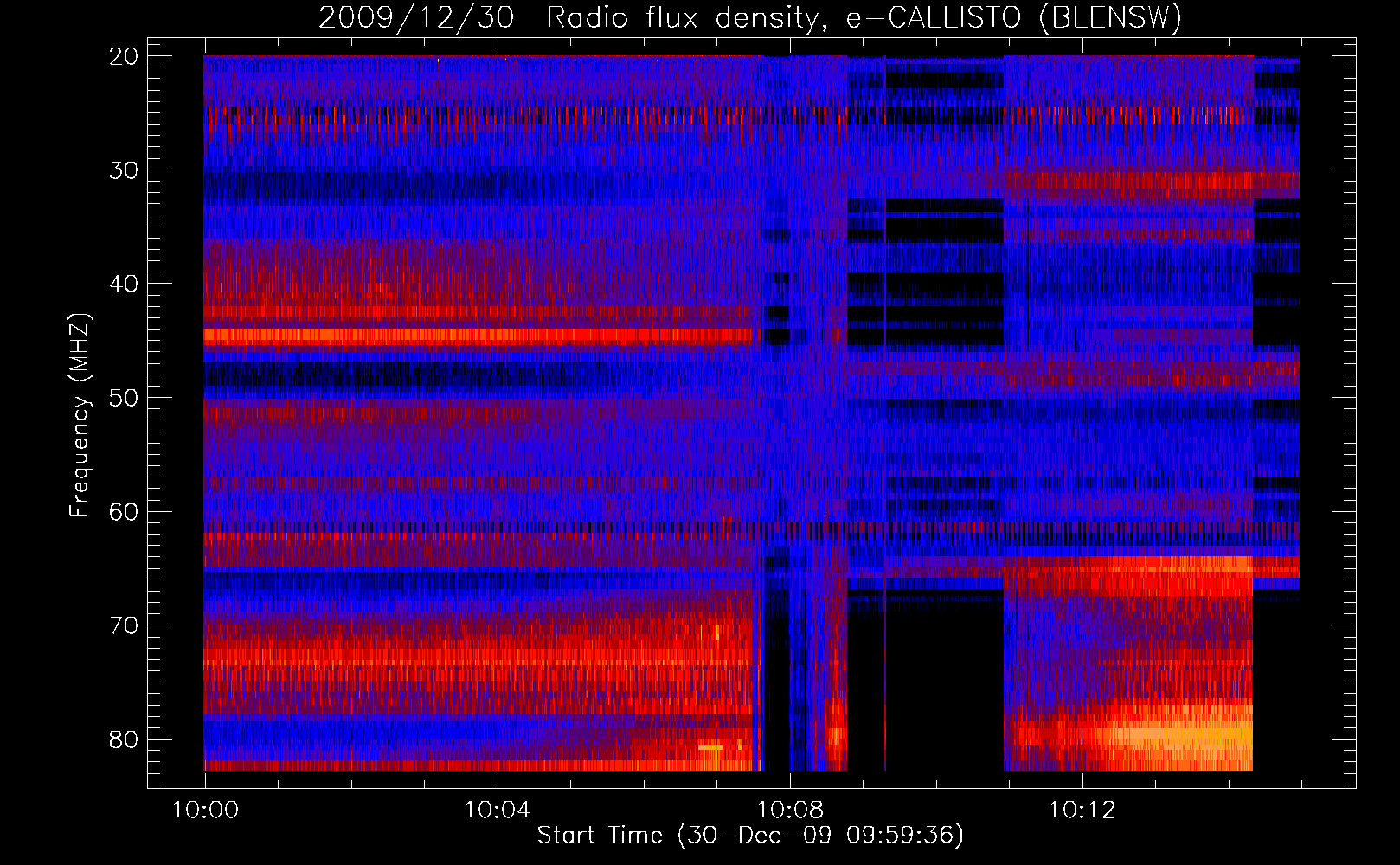The image size is (1400, 865).
Task: Click the '10:04' time tick label
Action: point(498,811)
